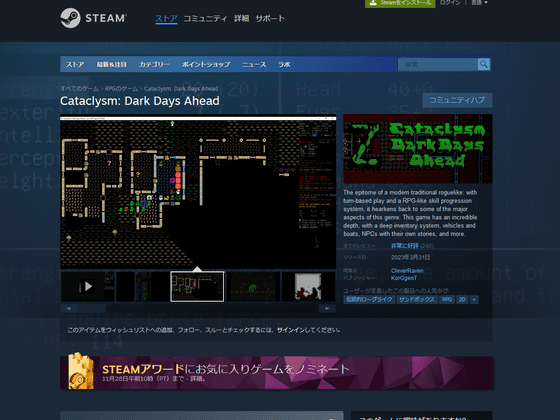Click the STEAMアワード nomination banner
The width and height of the screenshot is (560, 420).
pos(276,373)
